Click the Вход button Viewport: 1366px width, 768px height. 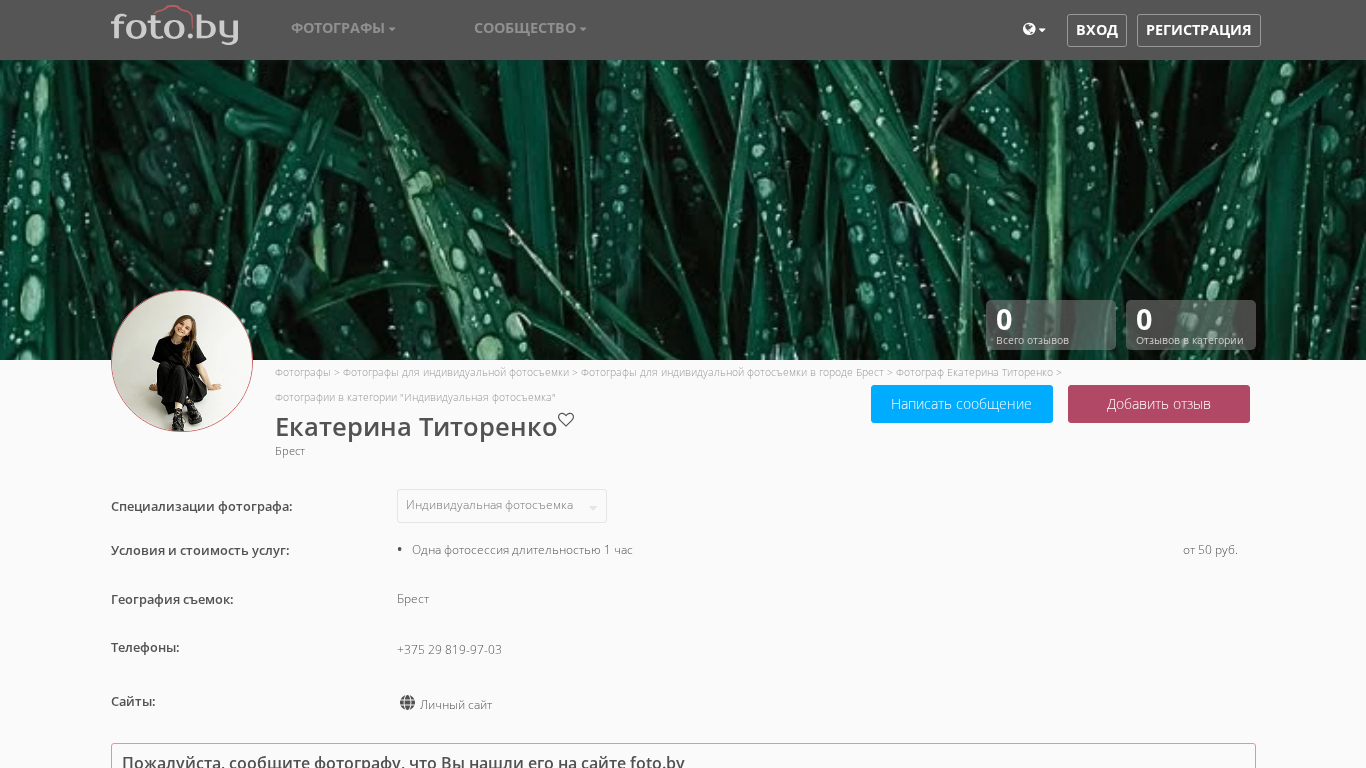(x=1097, y=30)
